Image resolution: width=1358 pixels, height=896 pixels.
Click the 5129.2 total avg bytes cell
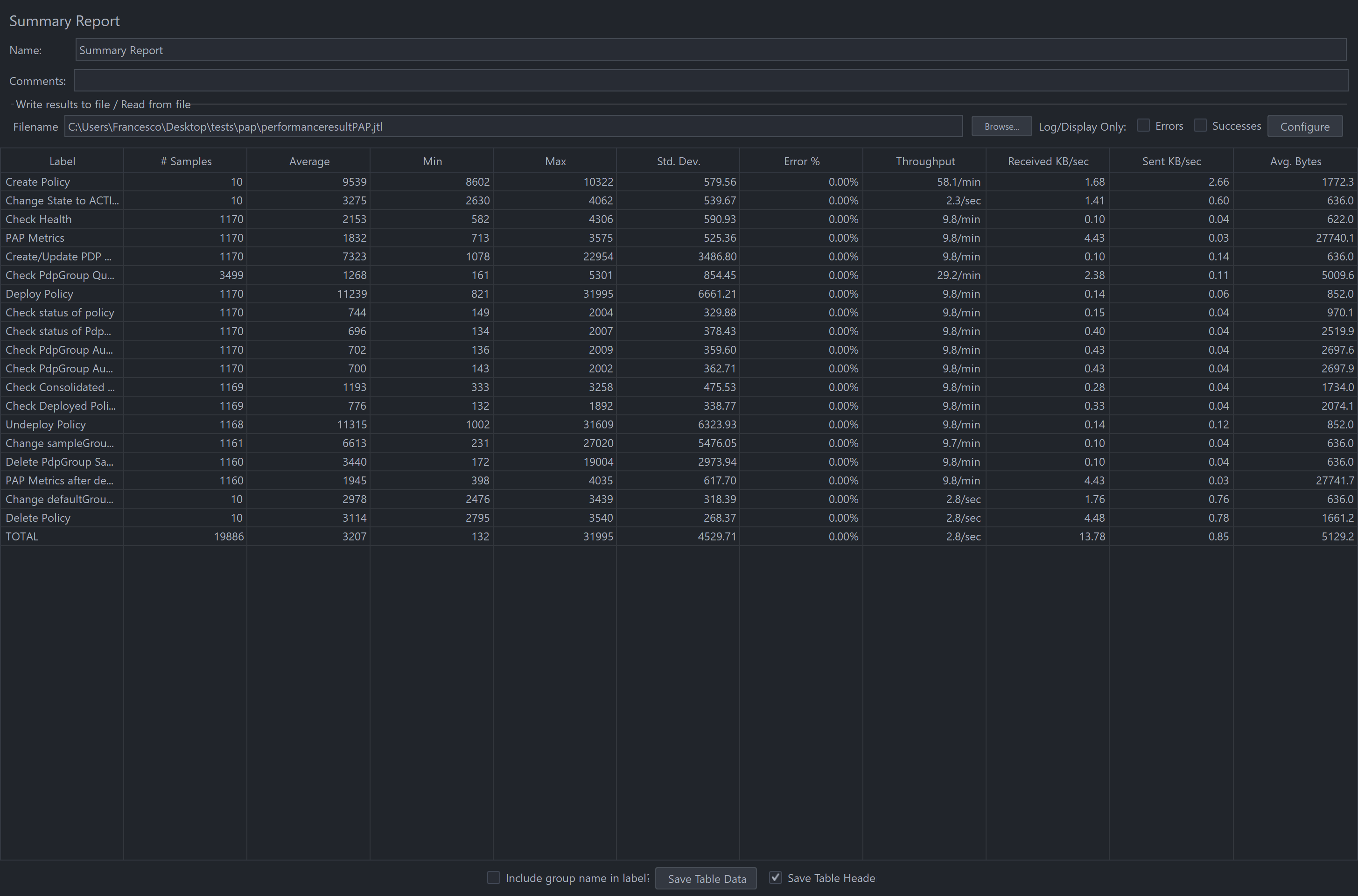pos(1295,537)
